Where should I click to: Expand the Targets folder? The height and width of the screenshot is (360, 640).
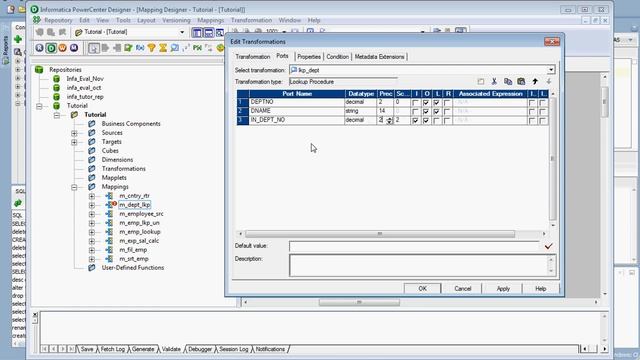[74, 142]
